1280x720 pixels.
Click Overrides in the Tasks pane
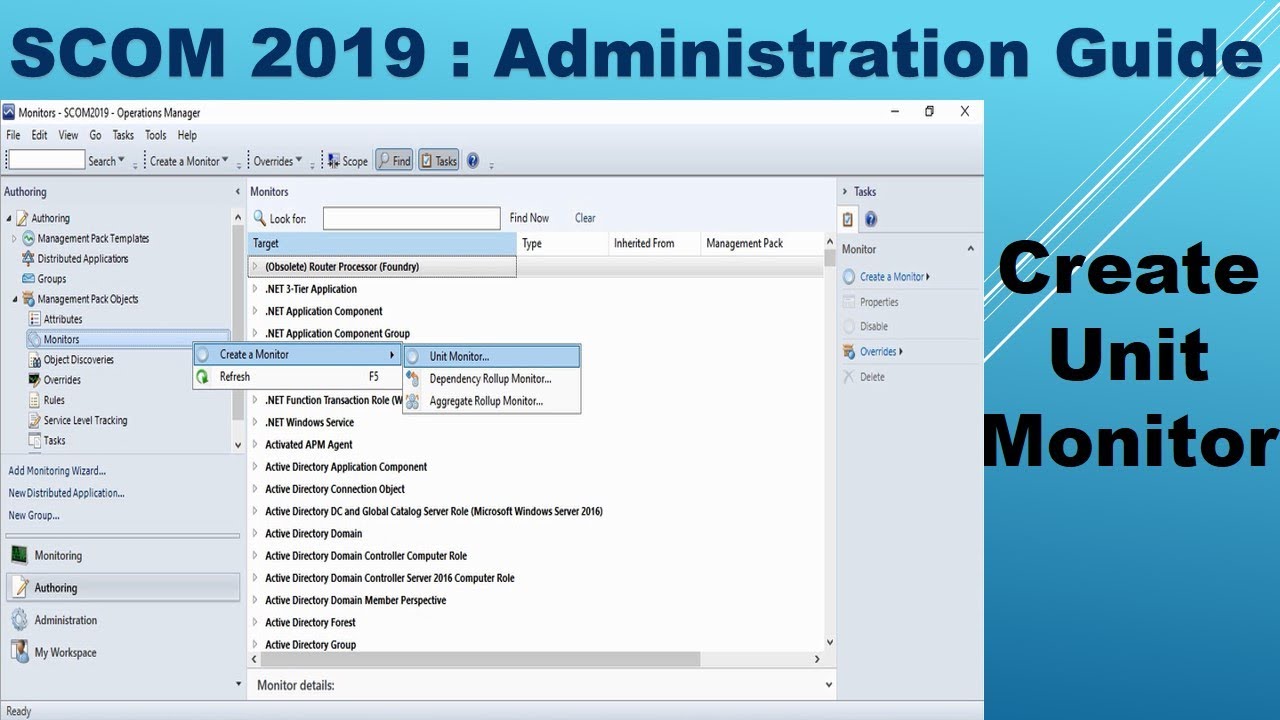coord(880,352)
